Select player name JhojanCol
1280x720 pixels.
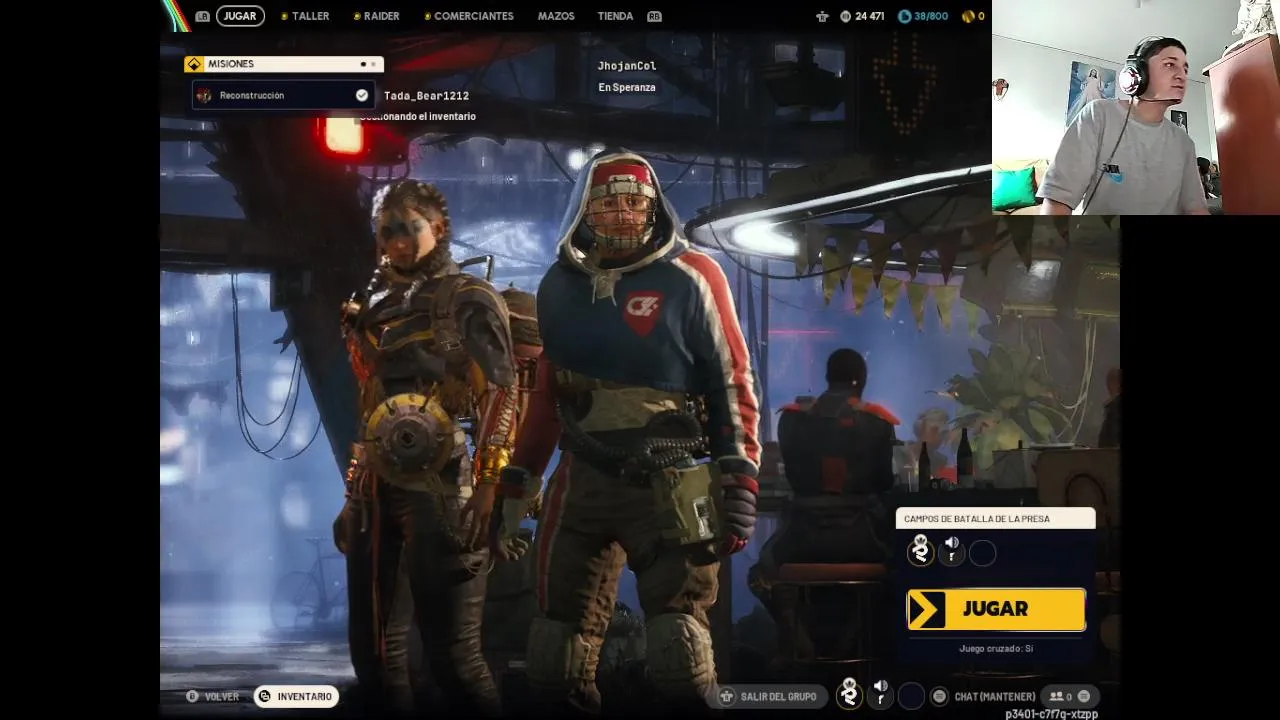tap(627, 66)
